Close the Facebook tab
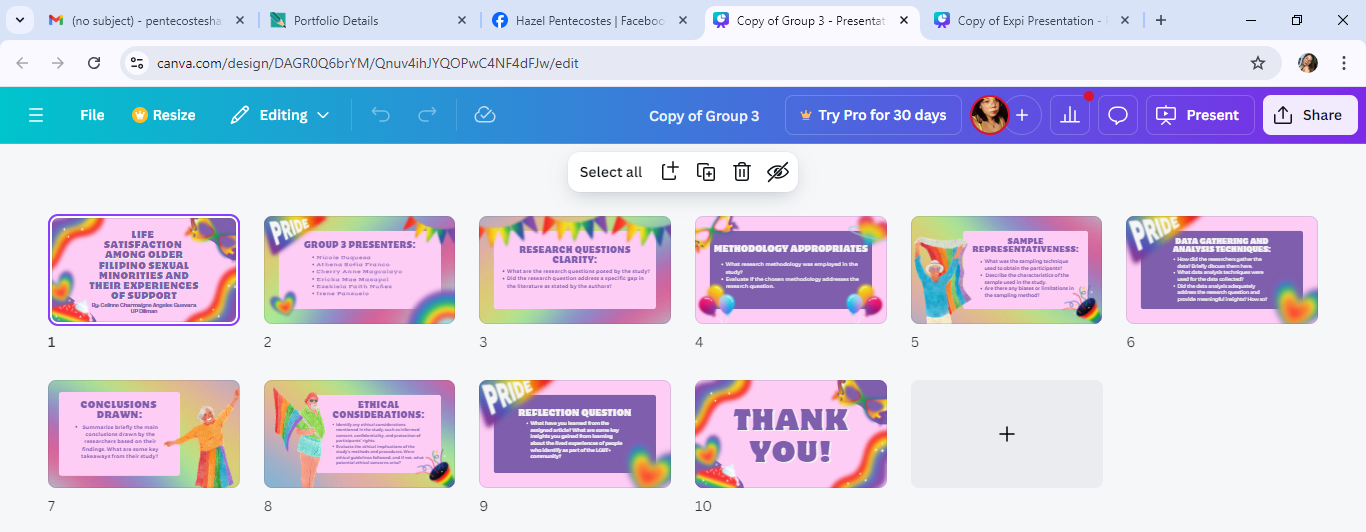Image resolution: width=1366 pixels, height=532 pixels. point(682,20)
